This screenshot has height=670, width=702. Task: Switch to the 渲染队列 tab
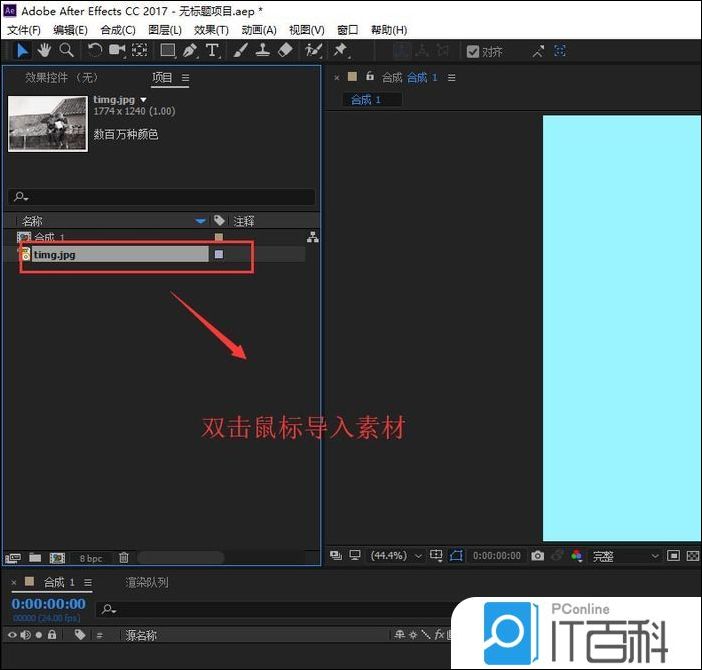pos(146,582)
